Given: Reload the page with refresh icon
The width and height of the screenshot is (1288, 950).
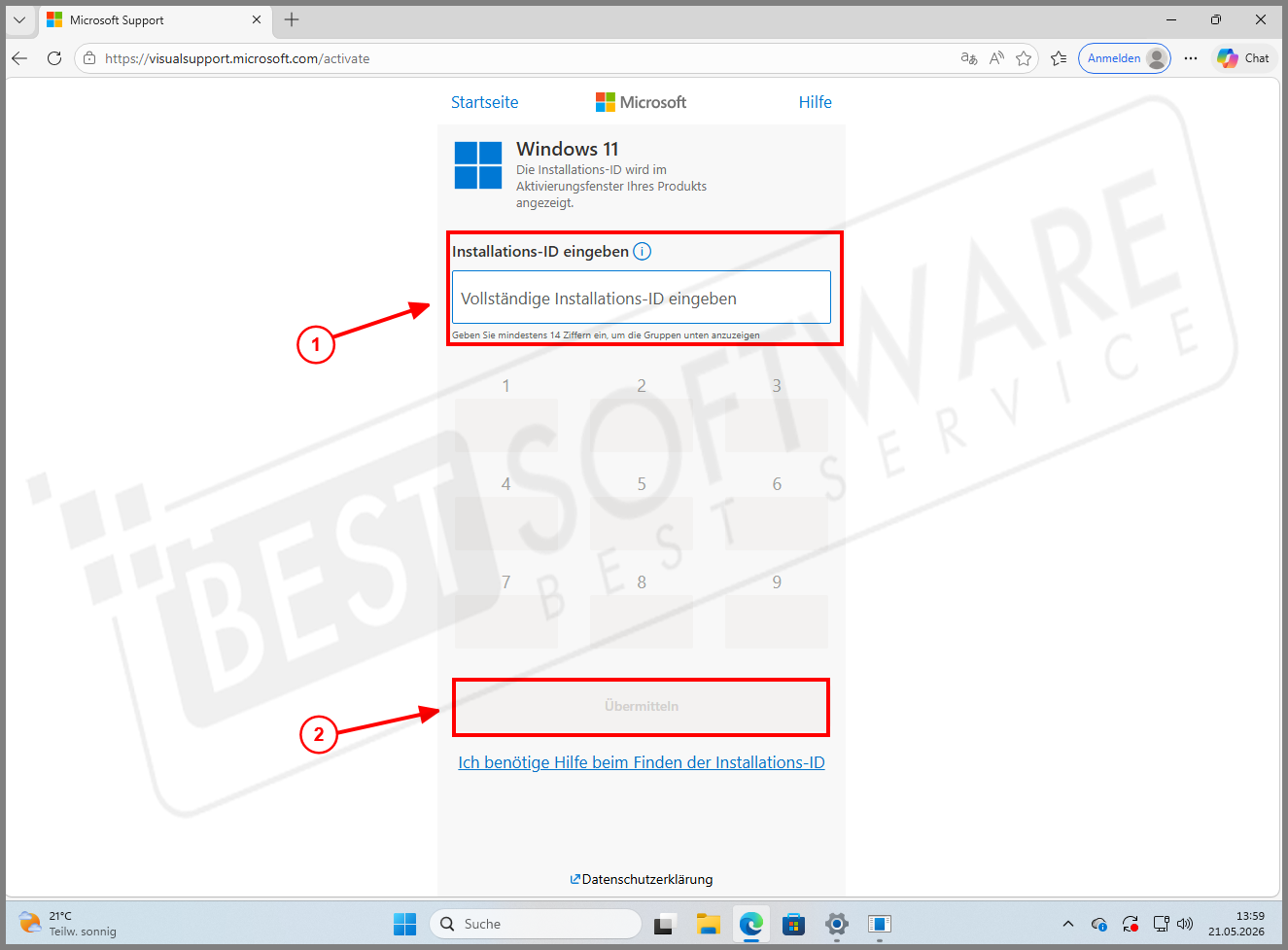Looking at the screenshot, I should click(x=54, y=58).
